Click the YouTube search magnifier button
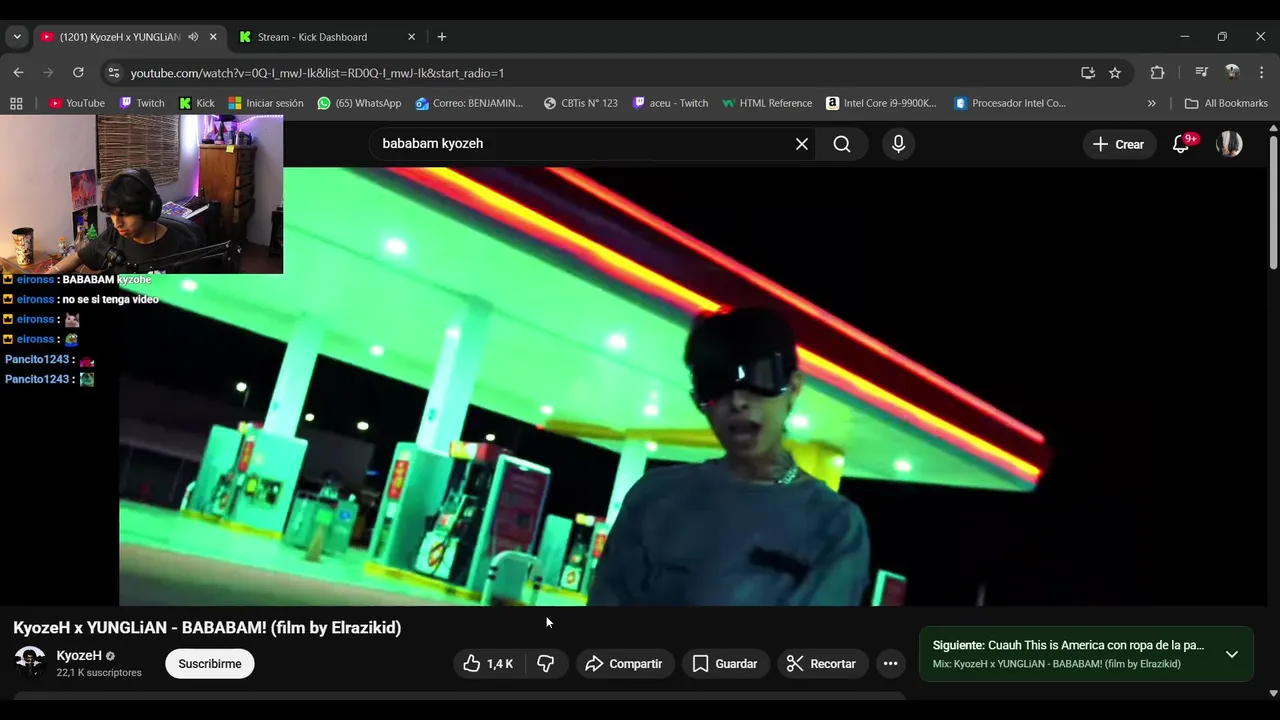Viewport: 1280px width, 720px height. (x=842, y=144)
